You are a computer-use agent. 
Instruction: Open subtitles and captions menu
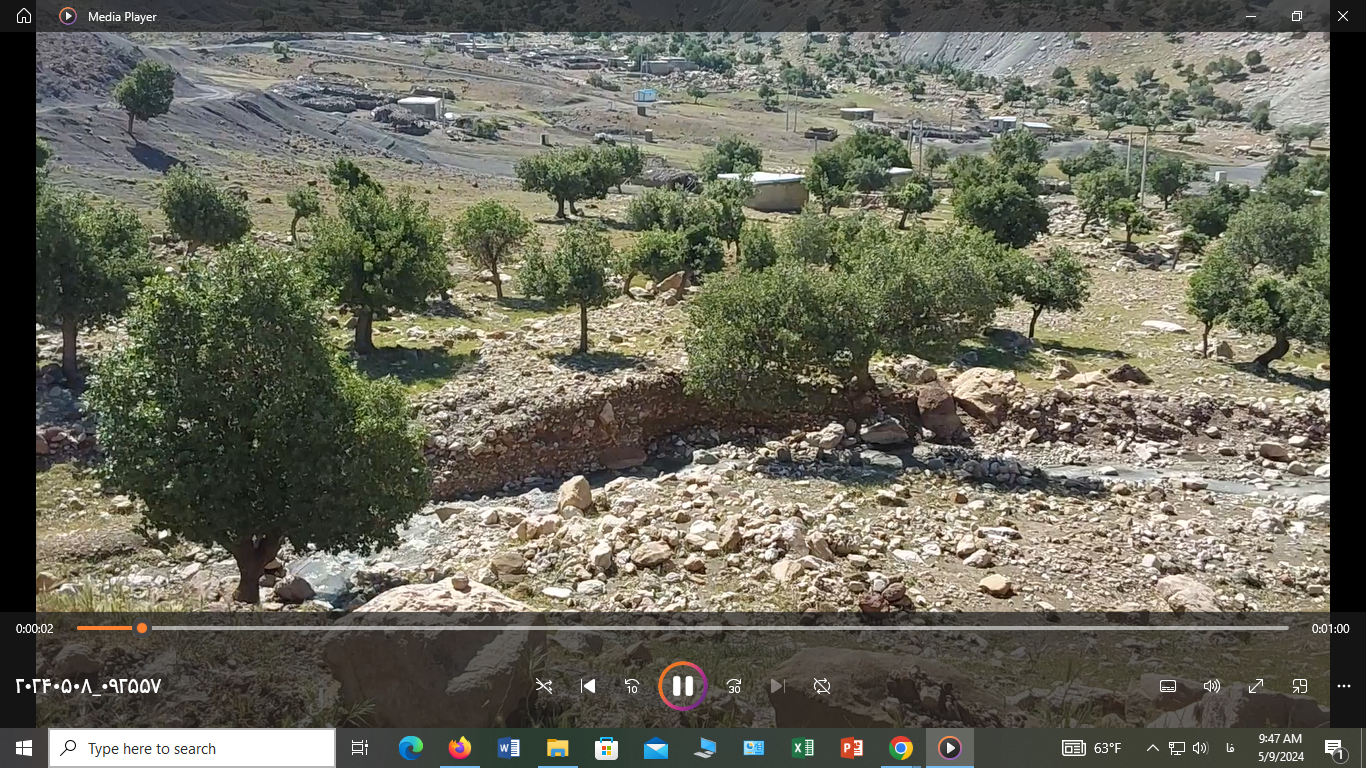[1167, 686]
